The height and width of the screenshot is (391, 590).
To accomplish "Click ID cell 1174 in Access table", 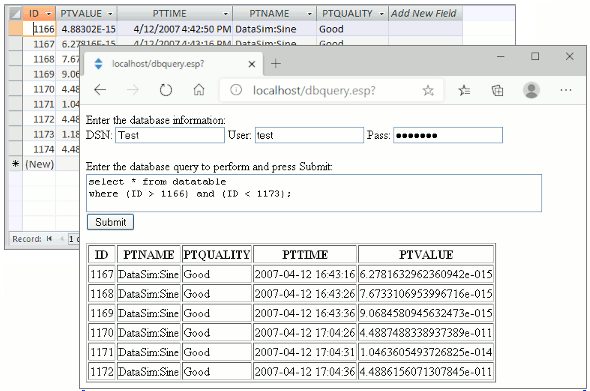I will [40, 149].
